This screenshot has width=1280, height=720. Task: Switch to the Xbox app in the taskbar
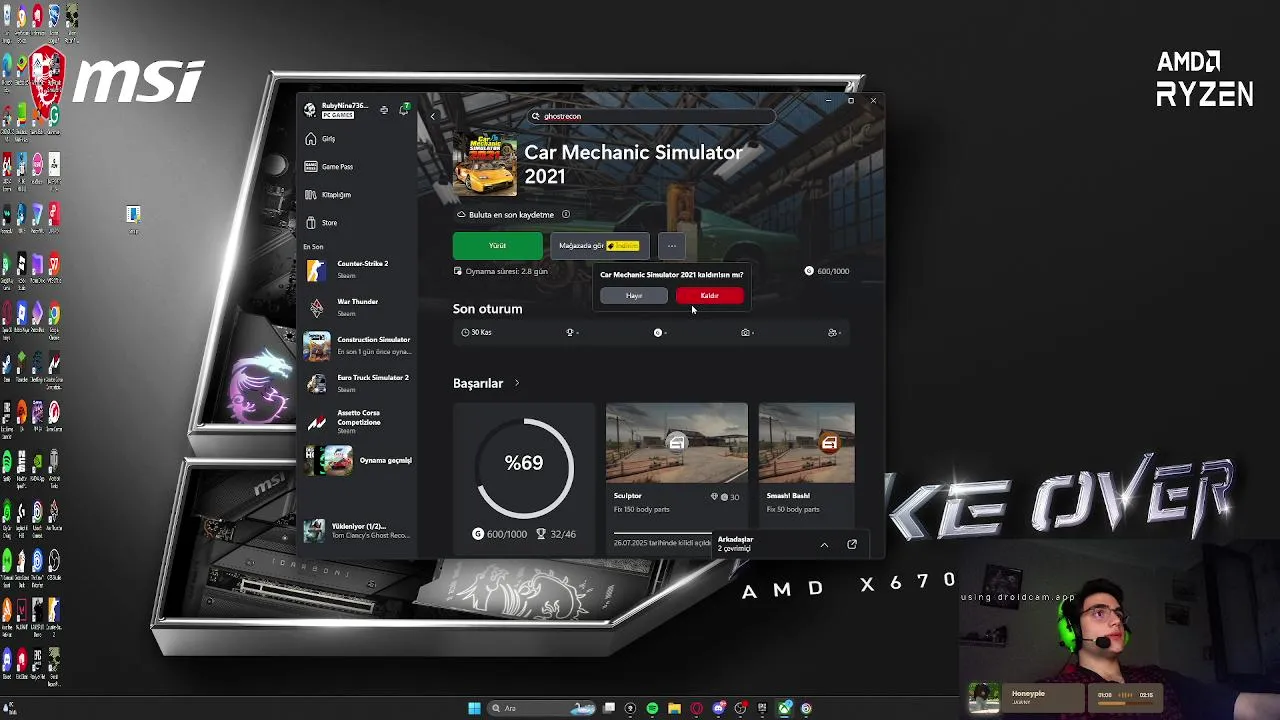(785, 708)
